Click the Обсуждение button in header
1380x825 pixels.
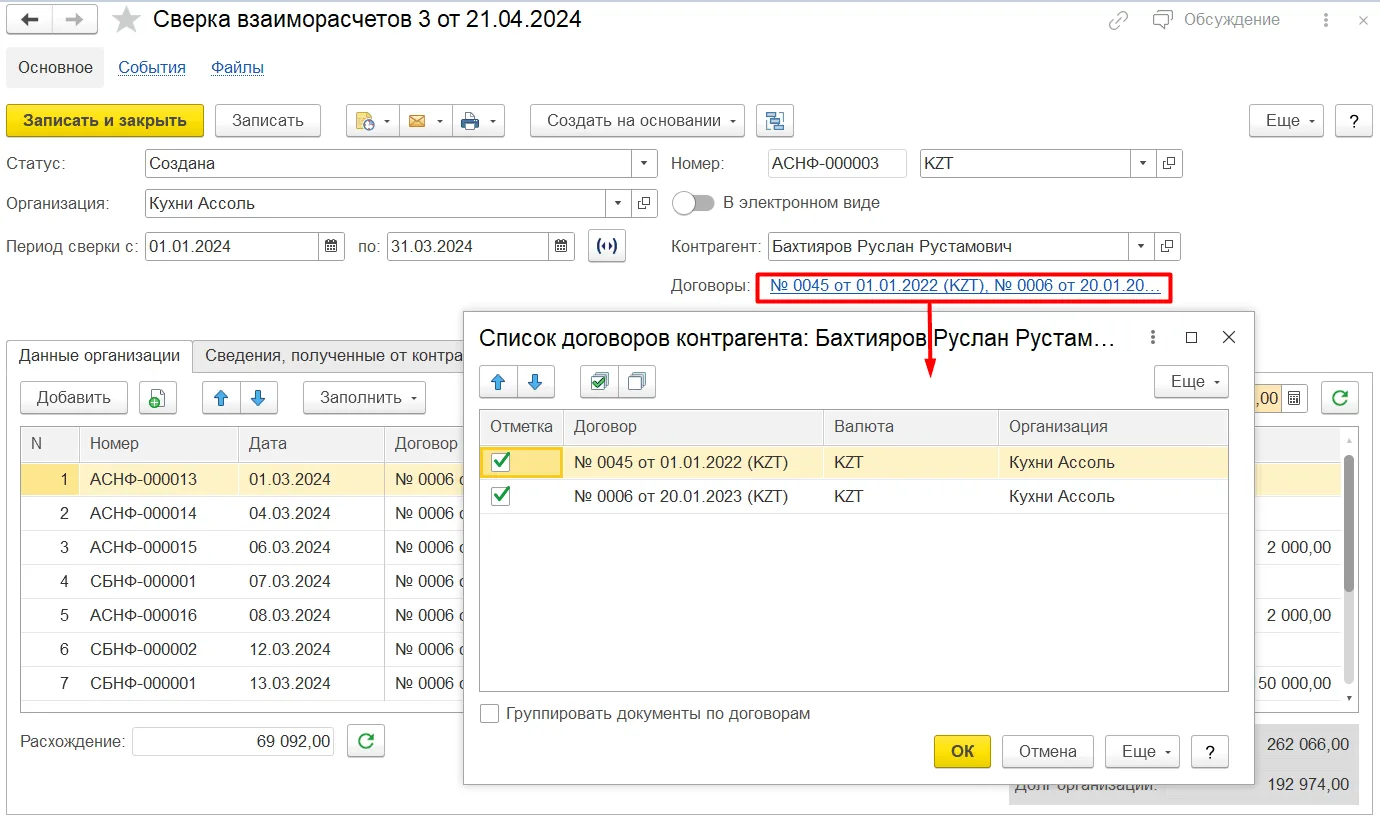point(1216,20)
